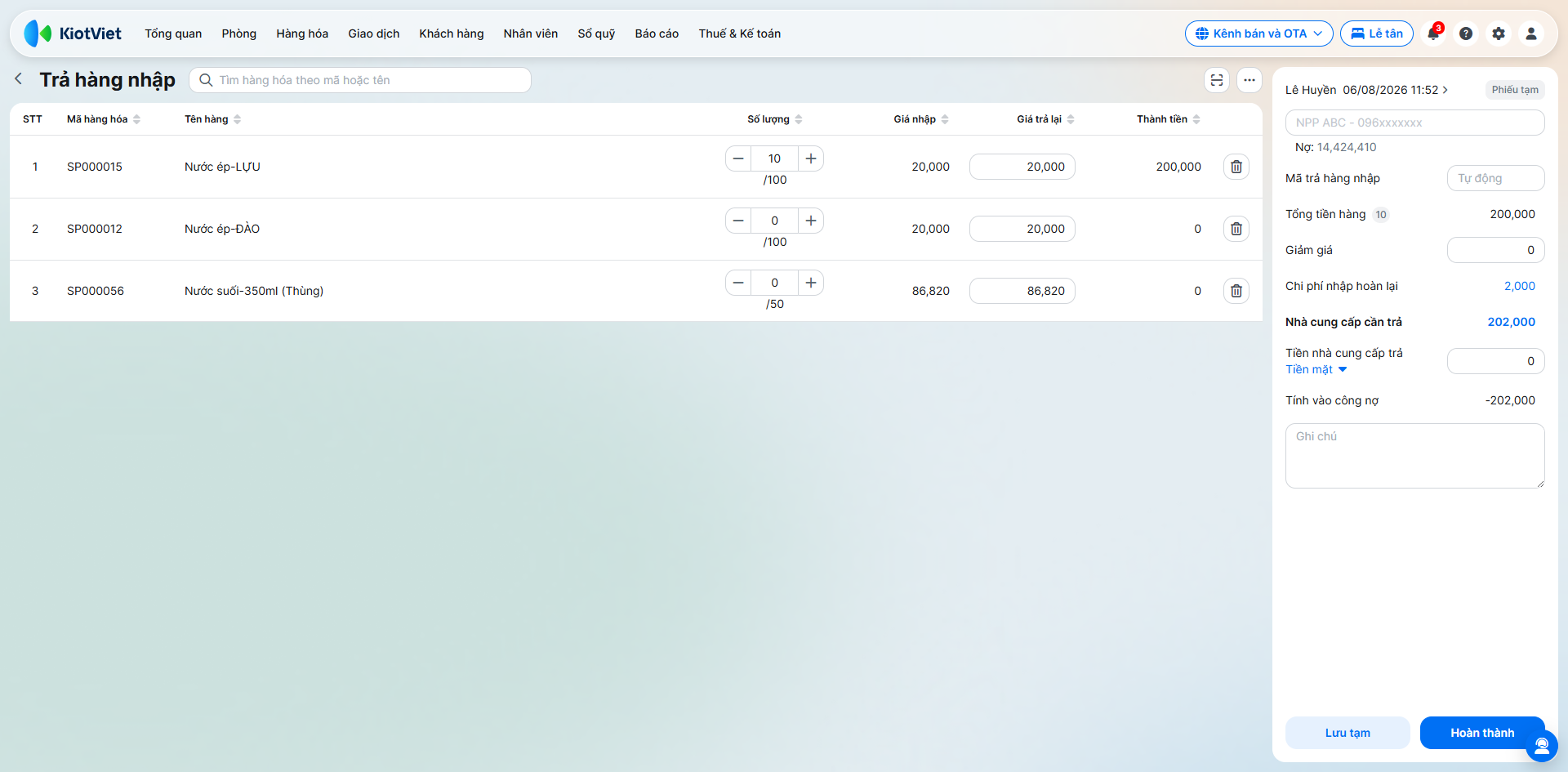The height and width of the screenshot is (772, 1568).
Task: Open the 2,000 Chi phí nhập hoàn lại link
Action: [1519, 286]
